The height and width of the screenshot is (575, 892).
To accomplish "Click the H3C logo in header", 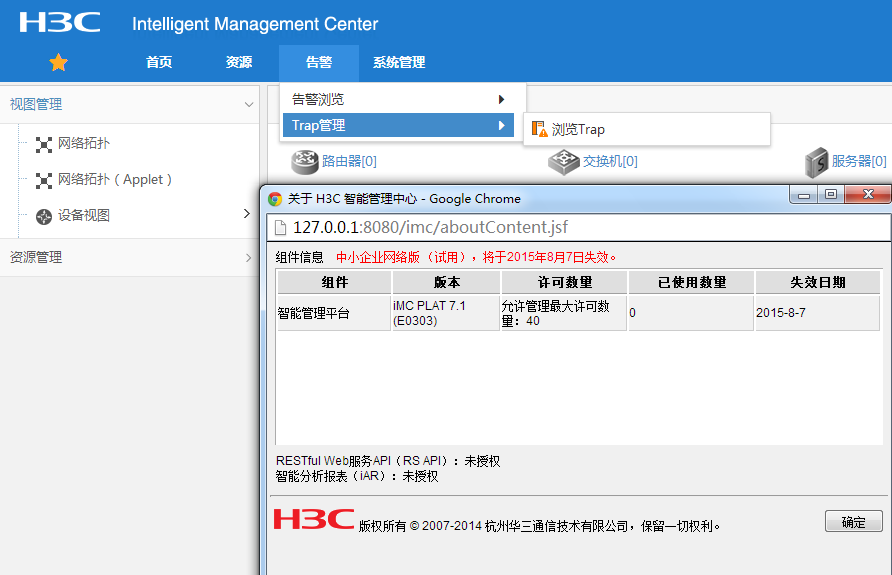I will click(60, 23).
